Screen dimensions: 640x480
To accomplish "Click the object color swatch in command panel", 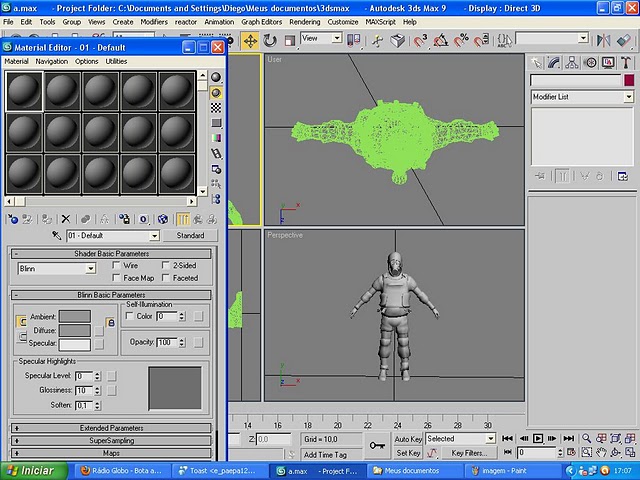I will tap(629, 80).
